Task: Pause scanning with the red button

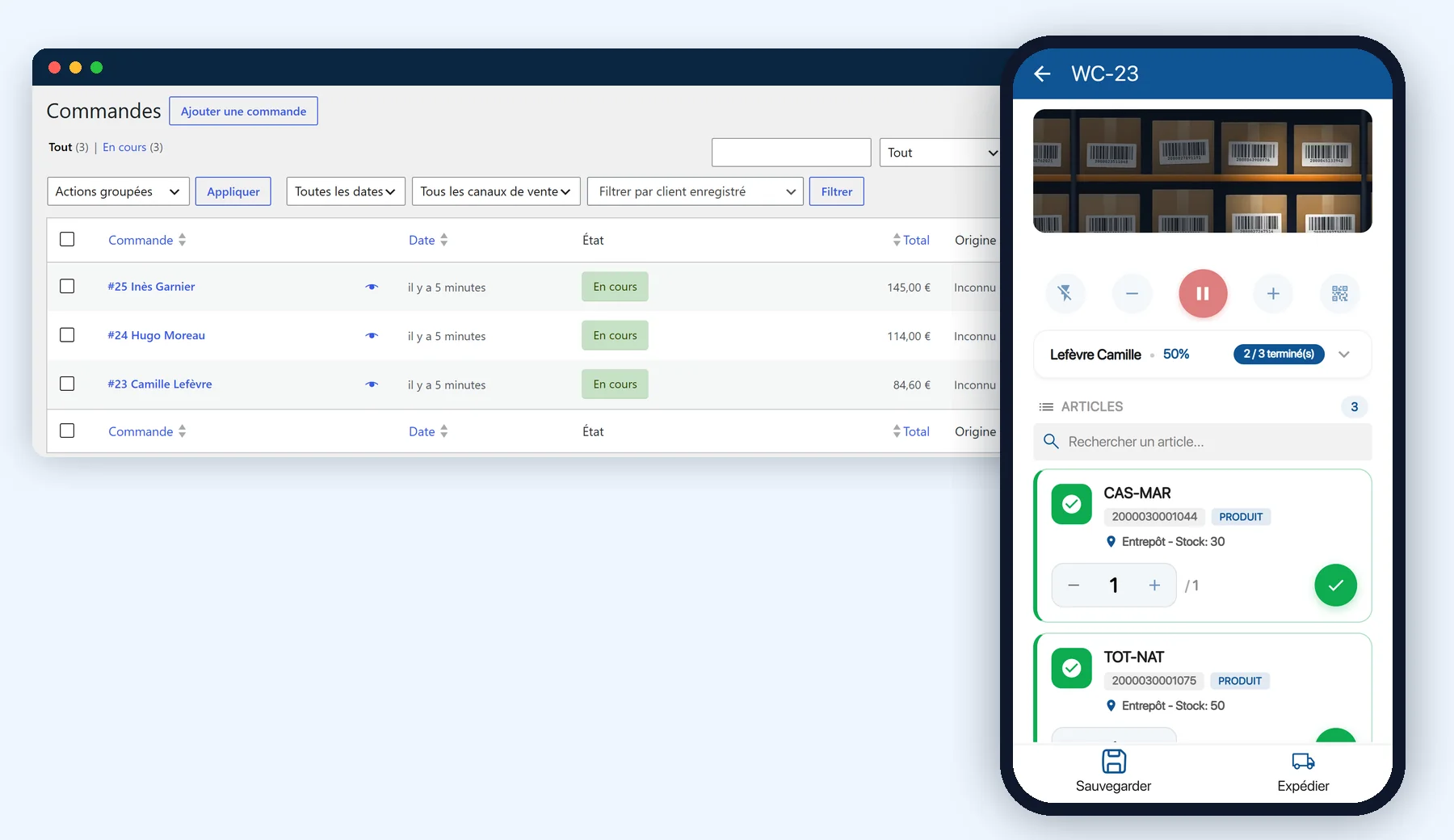Action: [1203, 293]
